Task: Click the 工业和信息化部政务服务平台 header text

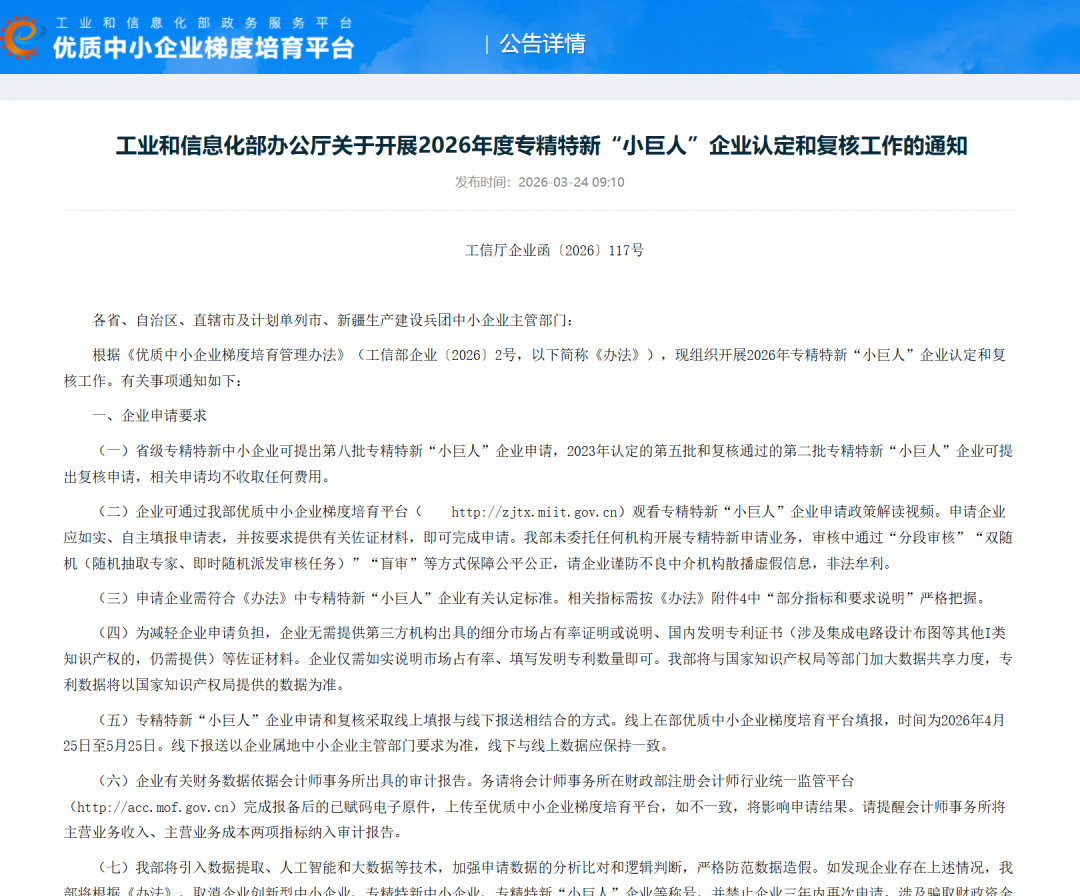Action: click(204, 23)
